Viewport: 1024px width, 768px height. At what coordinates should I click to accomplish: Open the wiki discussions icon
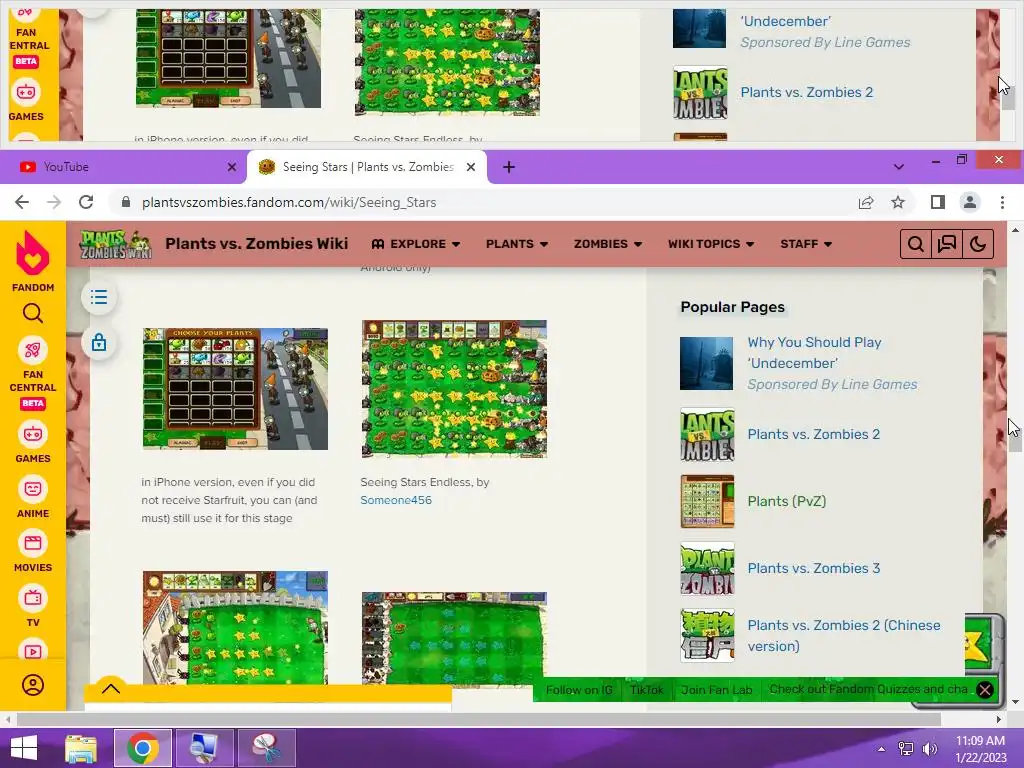946,244
